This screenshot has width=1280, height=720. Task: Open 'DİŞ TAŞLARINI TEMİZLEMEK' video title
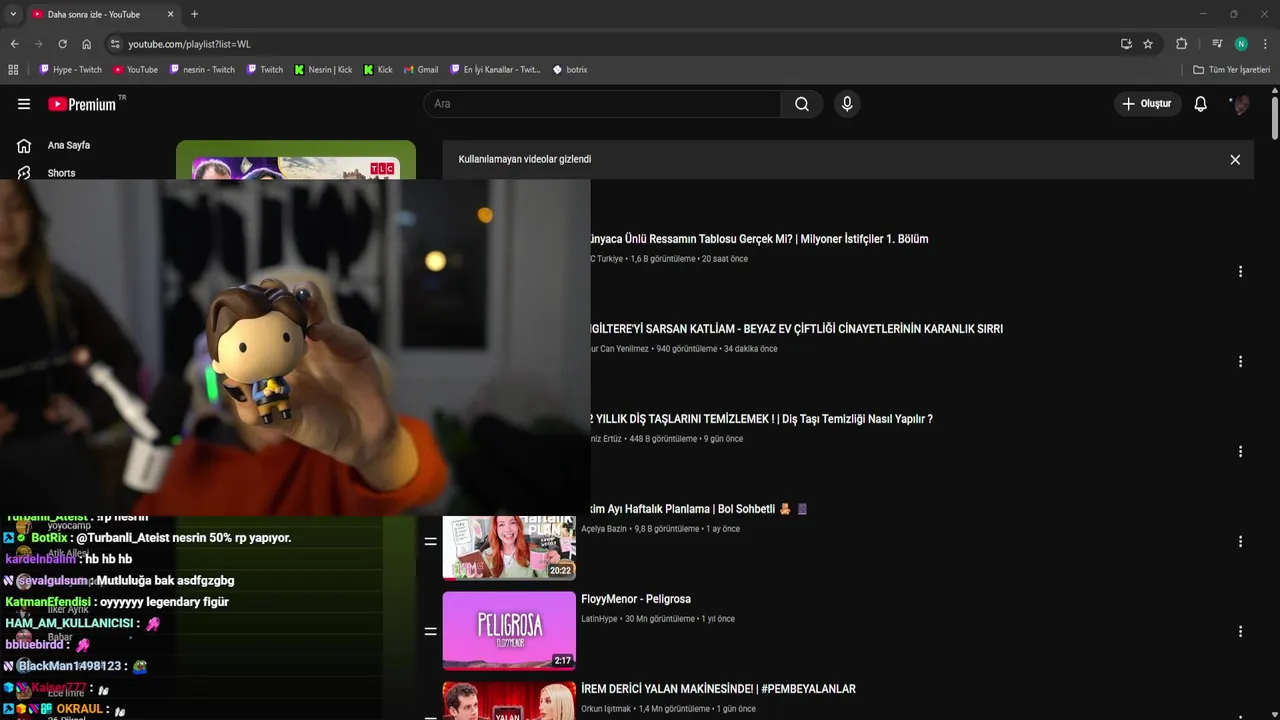click(762, 419)
